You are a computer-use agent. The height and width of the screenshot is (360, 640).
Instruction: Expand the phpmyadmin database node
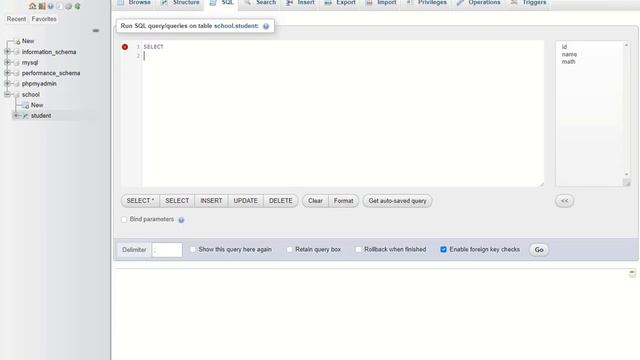pyautogui.click(x=7, y=84)
